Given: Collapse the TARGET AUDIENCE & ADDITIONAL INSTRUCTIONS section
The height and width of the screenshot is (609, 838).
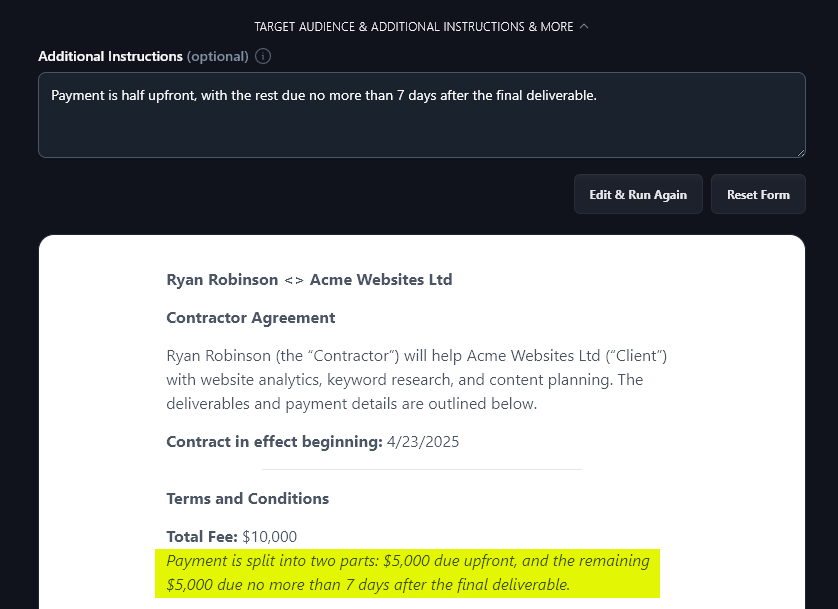Looking at the screenshot, I should pyautogui.click(x=585, y=26).
